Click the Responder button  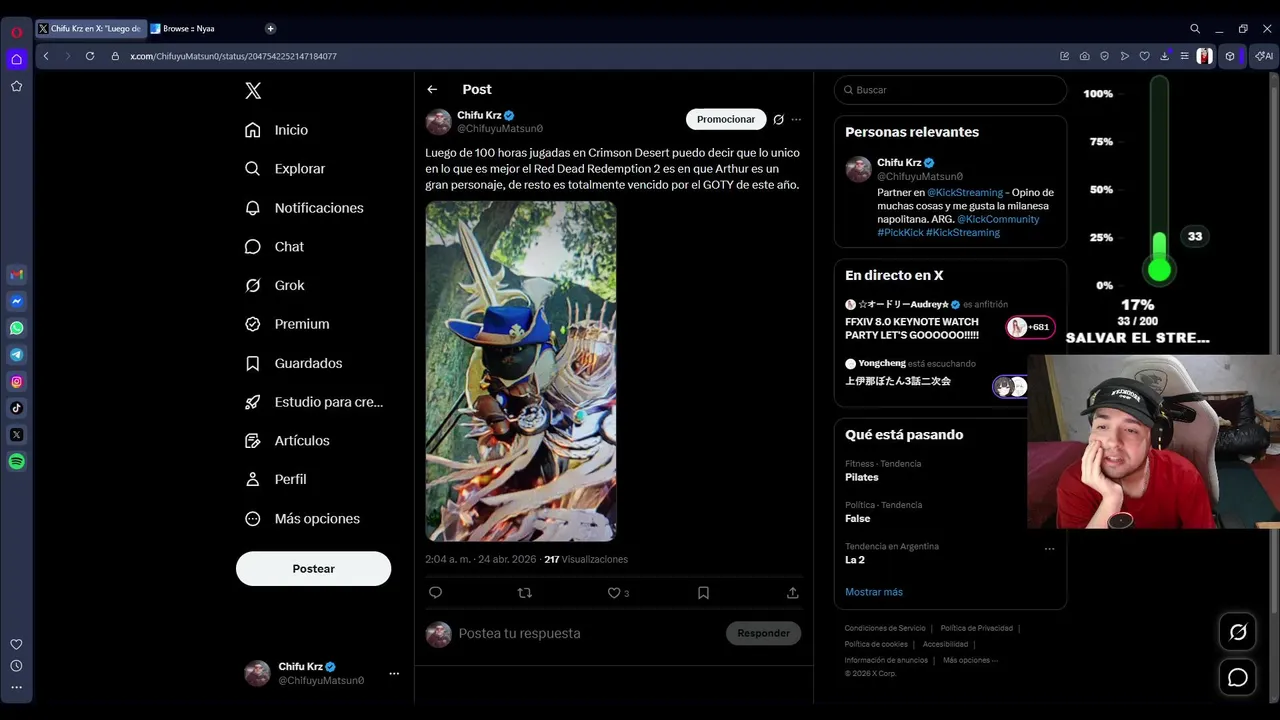click(x=763, y=633)
